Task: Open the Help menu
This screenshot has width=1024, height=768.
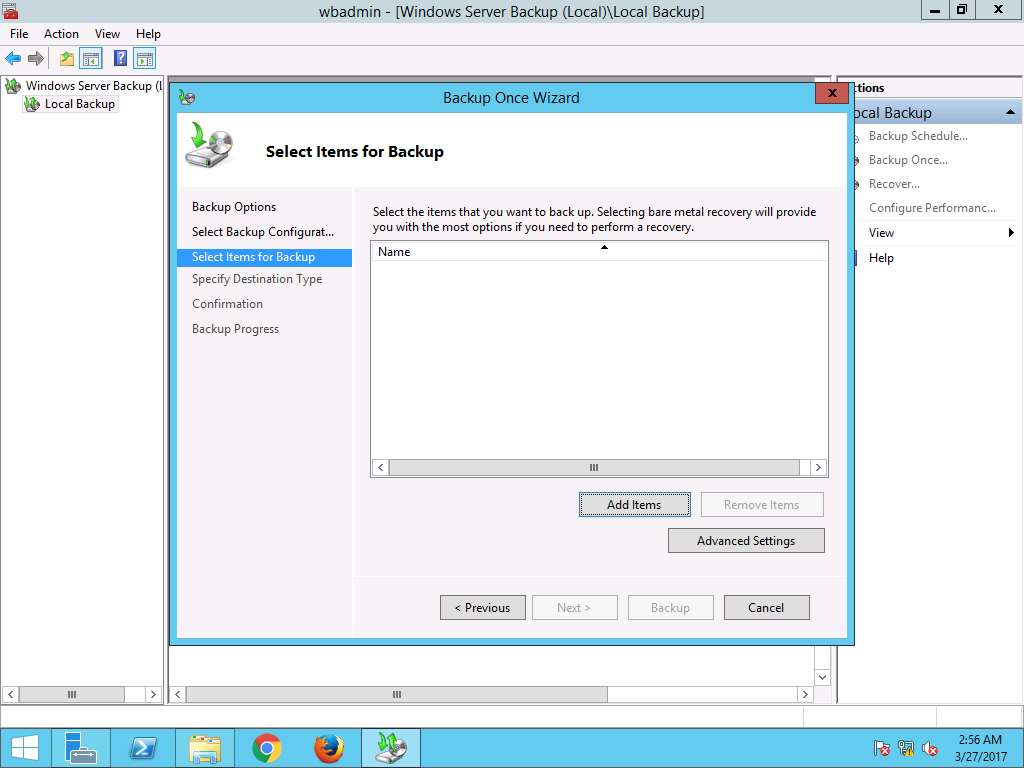Action: 148,34
